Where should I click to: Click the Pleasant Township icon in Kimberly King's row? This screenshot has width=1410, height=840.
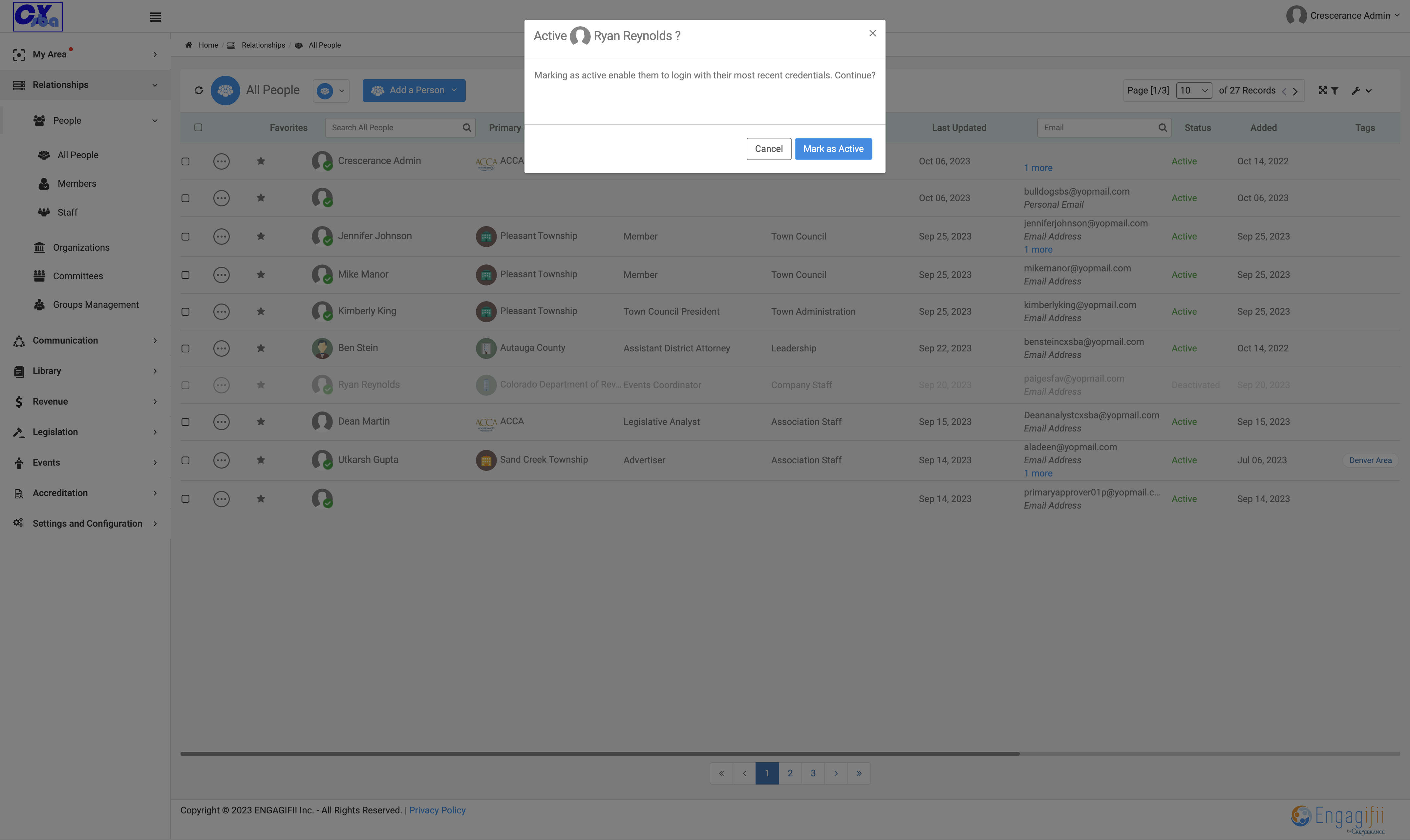pos(486,311)
